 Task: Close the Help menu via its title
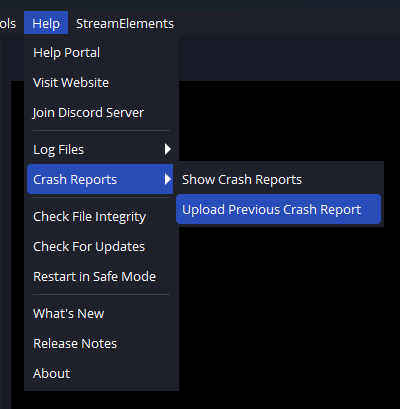click(x=46, y=23)
